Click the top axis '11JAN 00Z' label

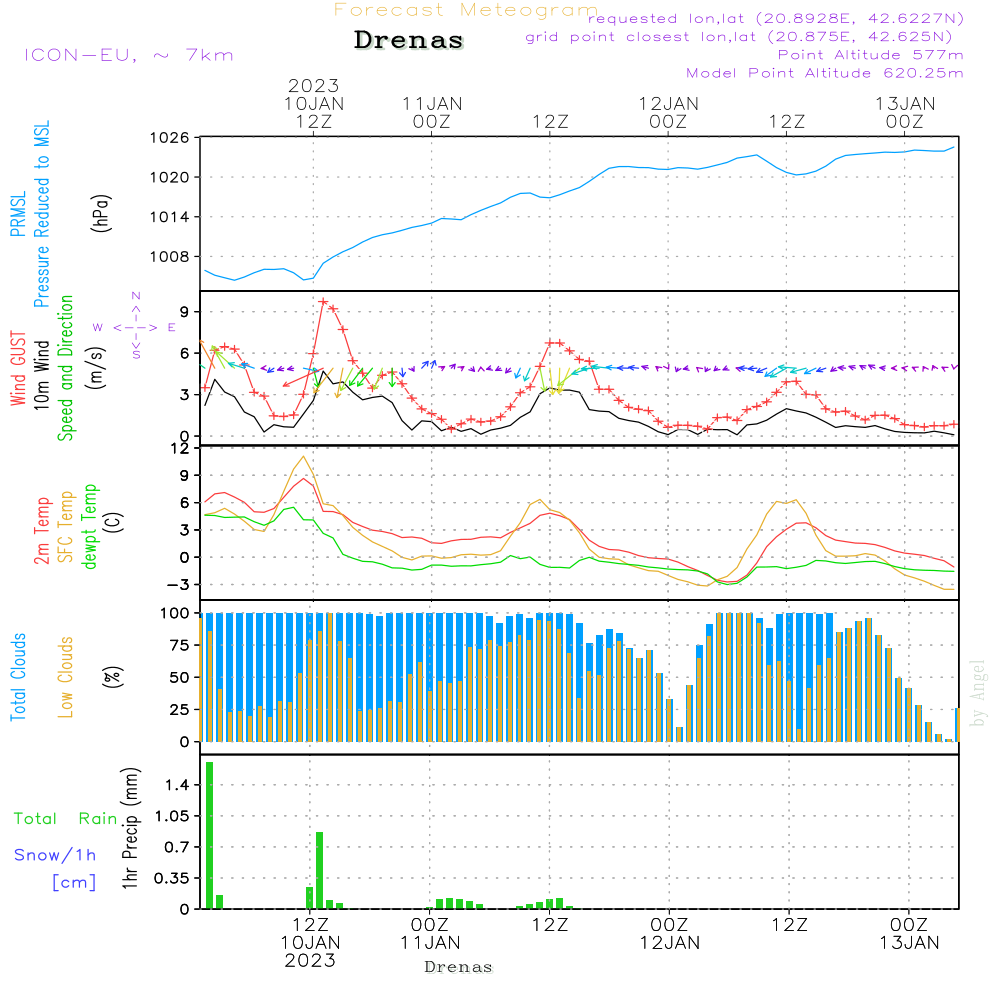[432, 112]
